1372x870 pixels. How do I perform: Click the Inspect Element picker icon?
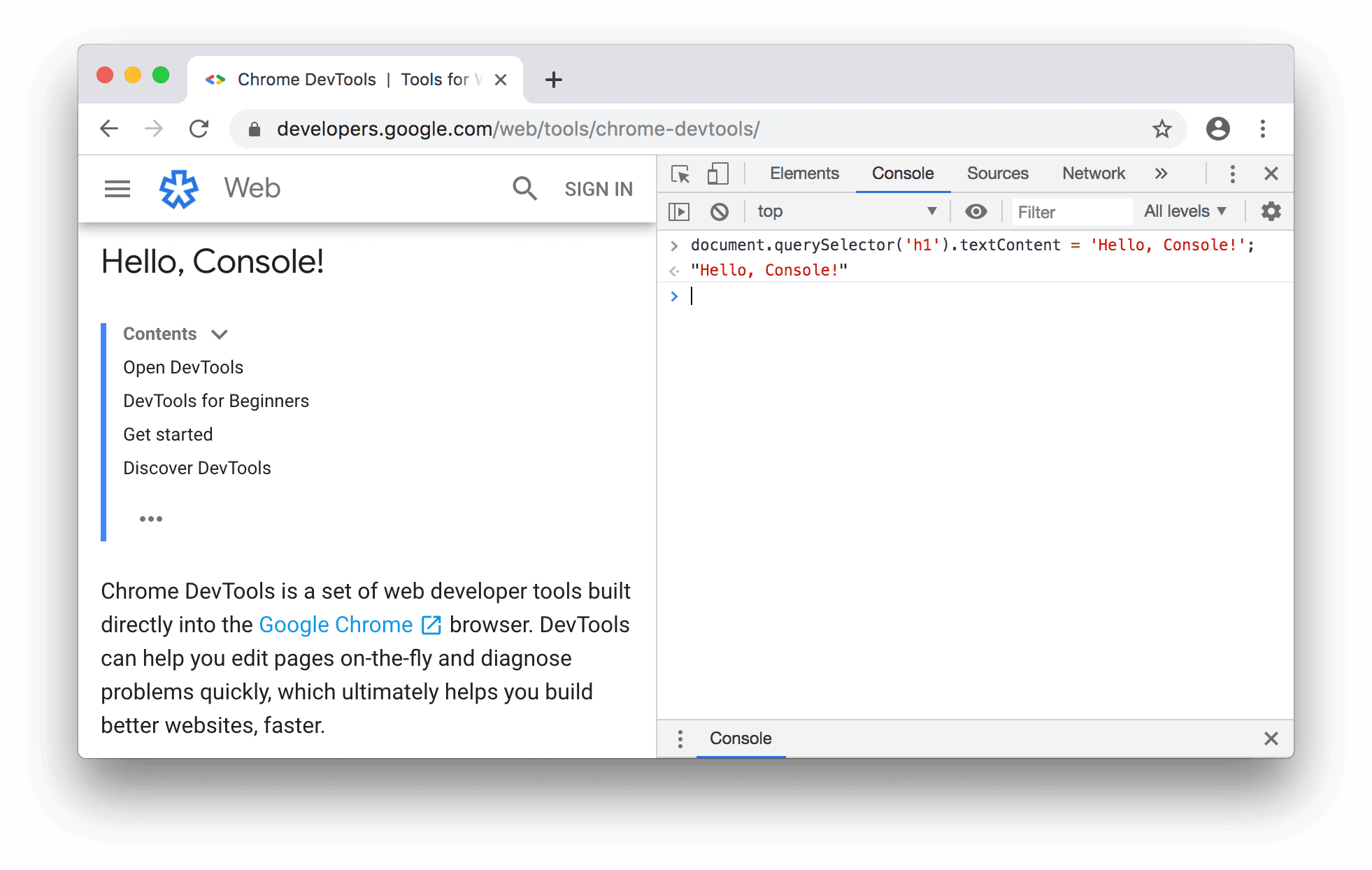[680, 172]
